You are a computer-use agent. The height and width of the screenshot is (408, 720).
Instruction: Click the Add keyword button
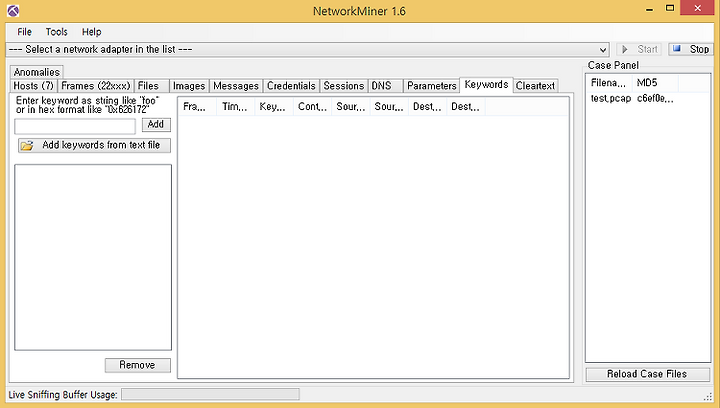(x=156, y=124)
